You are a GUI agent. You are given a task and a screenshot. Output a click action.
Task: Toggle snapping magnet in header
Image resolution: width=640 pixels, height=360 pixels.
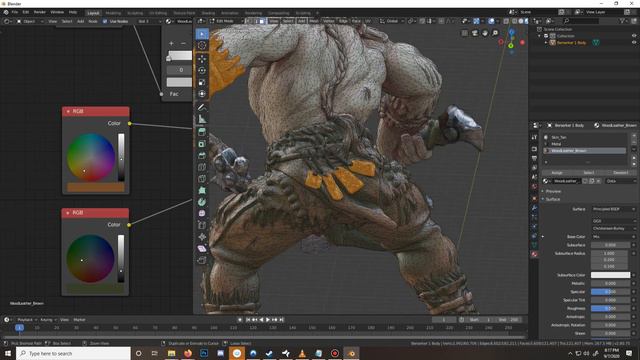click(422, 21)
